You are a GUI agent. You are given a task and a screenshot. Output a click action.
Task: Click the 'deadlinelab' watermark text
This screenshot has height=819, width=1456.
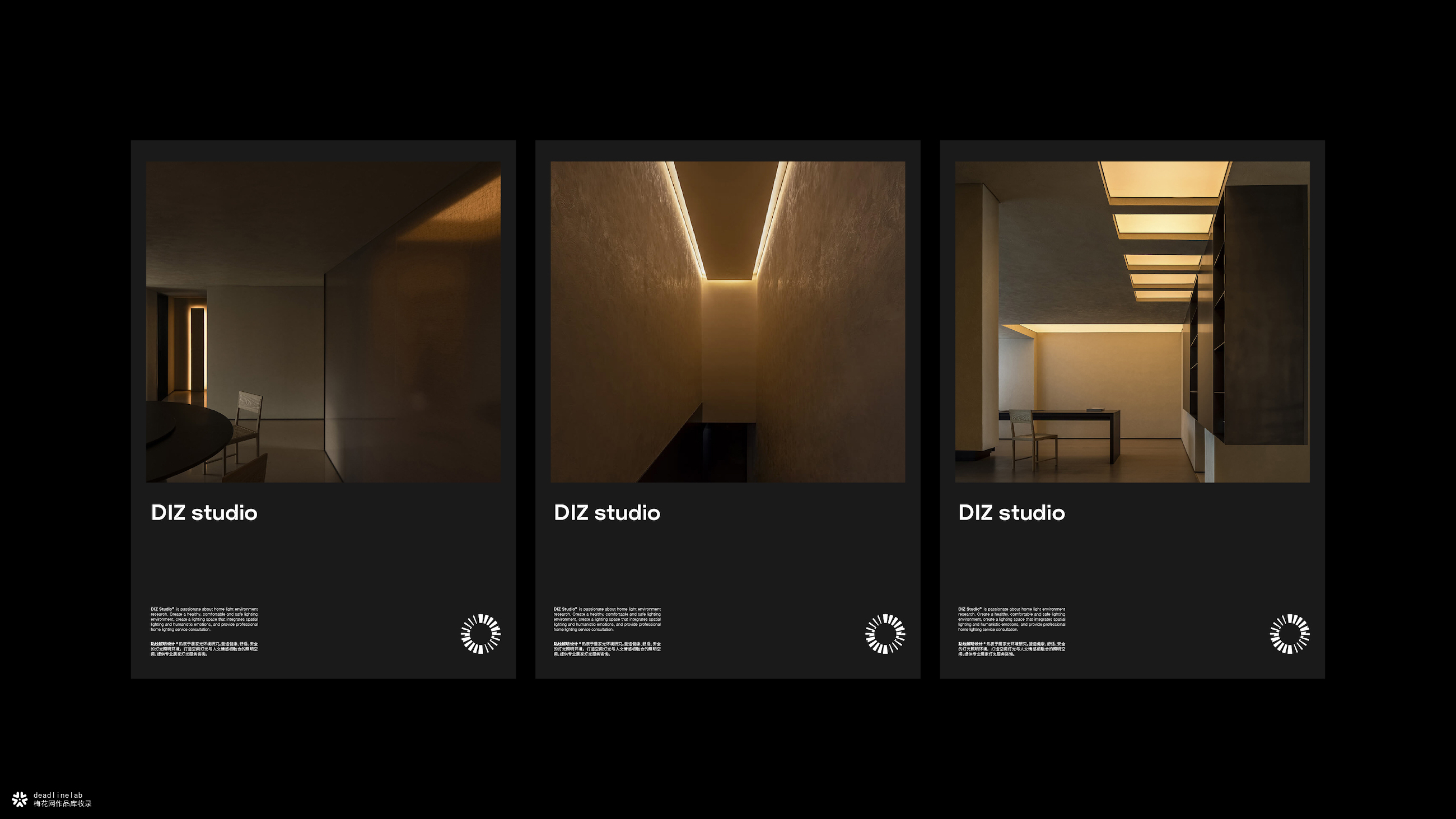point(58,795)
